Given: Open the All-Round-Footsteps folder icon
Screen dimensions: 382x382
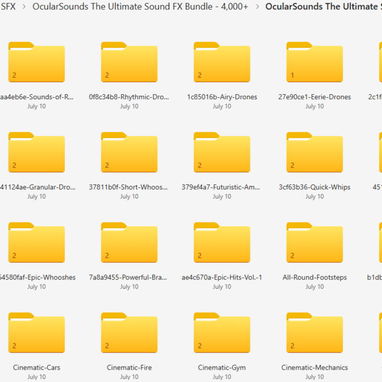Looking at the screenshot, I should click(314, 243).
